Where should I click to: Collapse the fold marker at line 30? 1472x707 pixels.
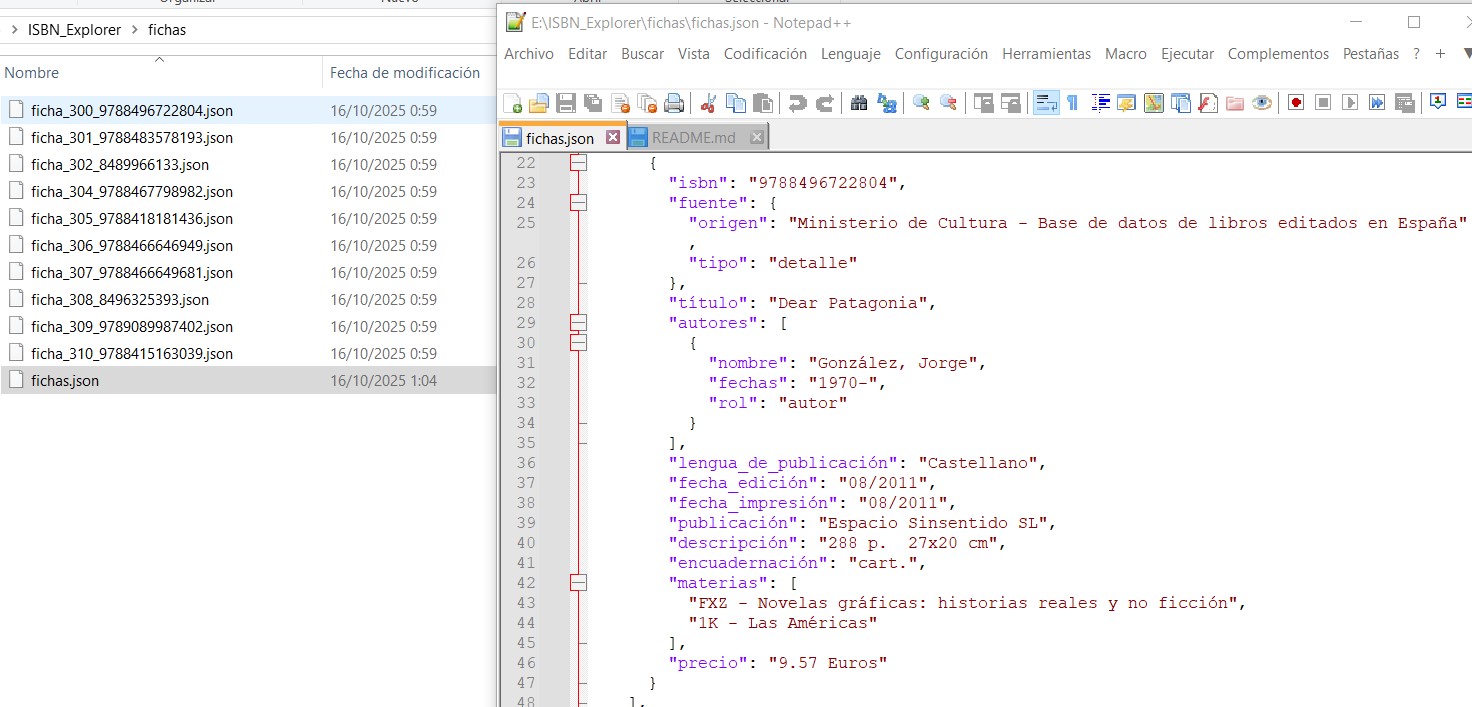pyautogui.click(x=578, y=343)
